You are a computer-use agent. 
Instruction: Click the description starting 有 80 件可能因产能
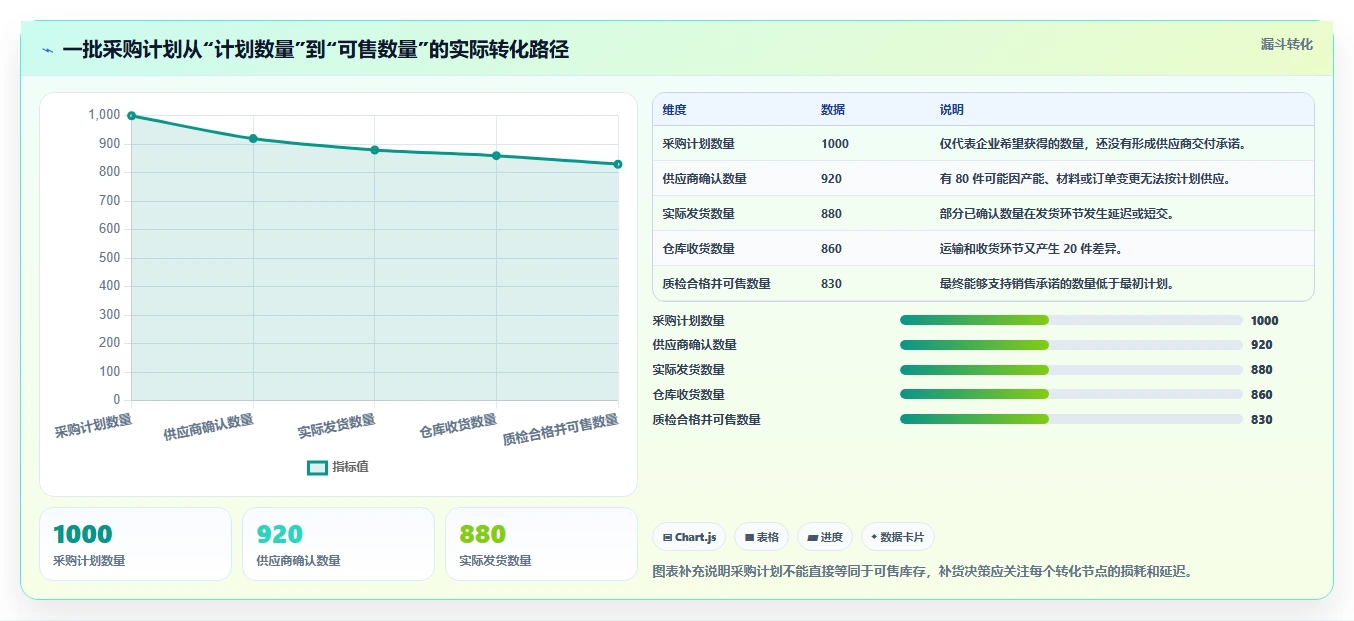tap(1085, 179)
